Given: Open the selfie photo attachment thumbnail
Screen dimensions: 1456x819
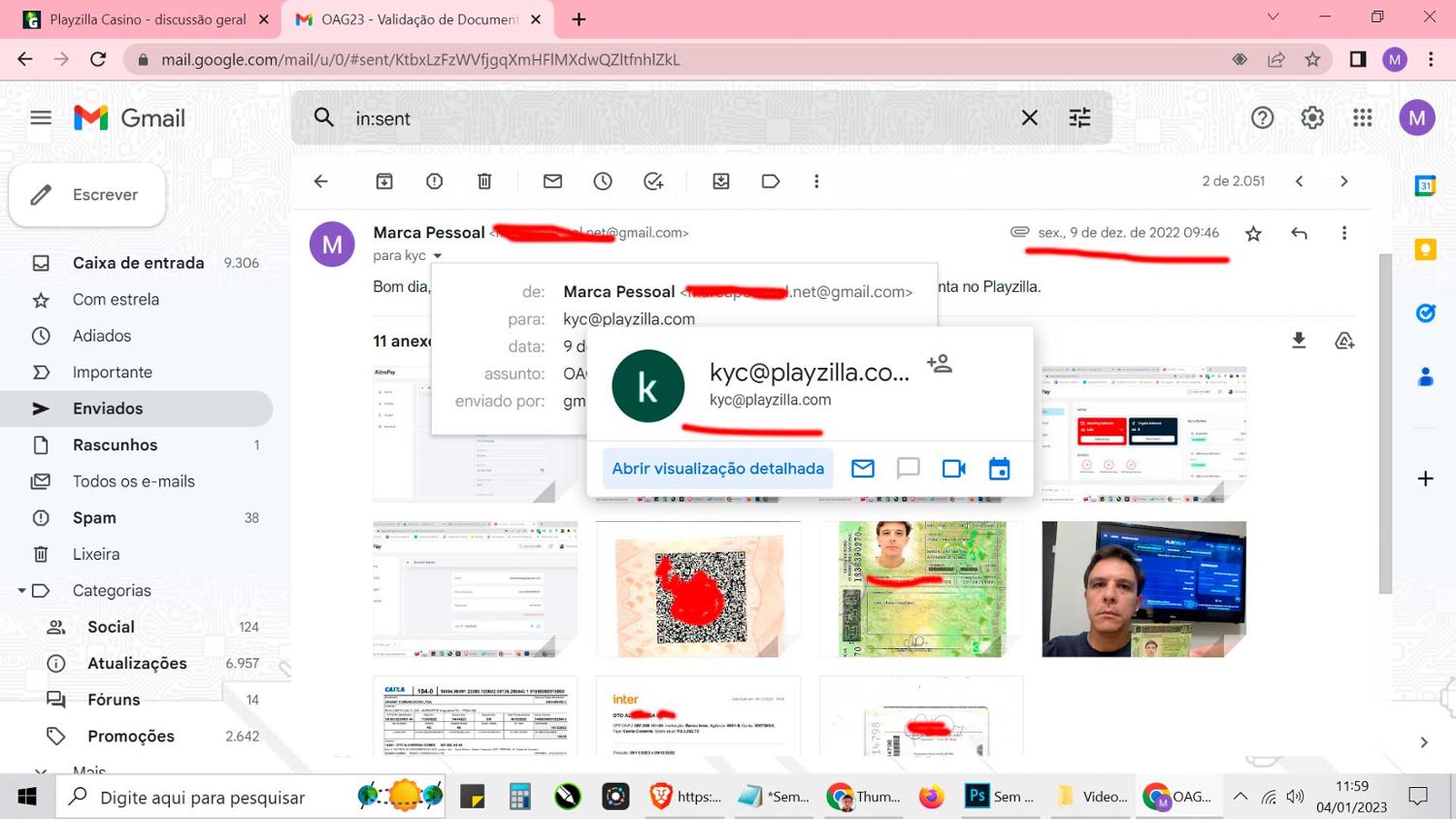Looking at the screenshot, I should (x=1143, y=589).
